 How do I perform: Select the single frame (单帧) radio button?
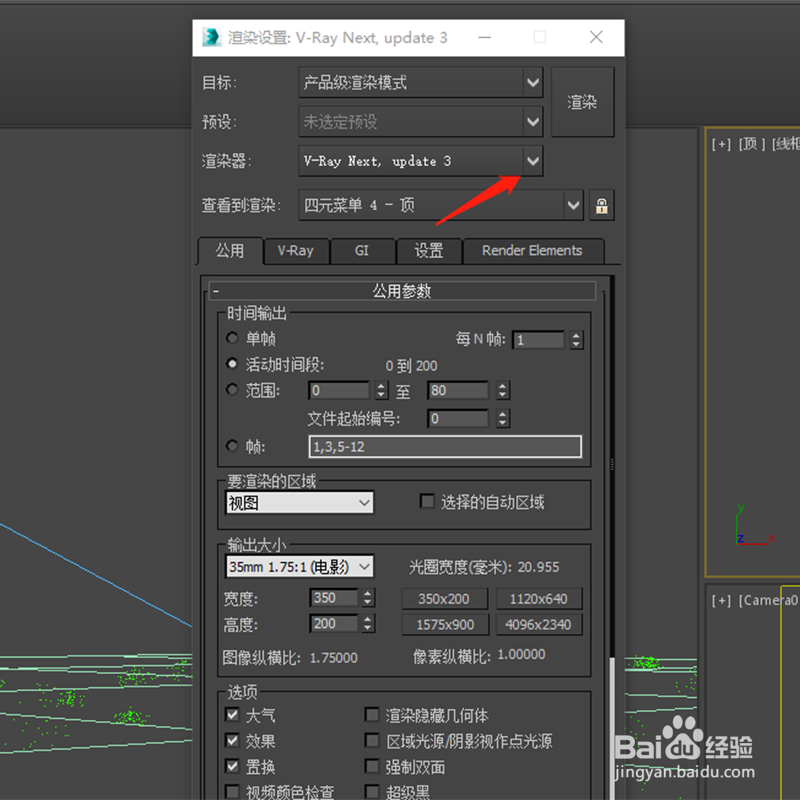coord(232,338)
